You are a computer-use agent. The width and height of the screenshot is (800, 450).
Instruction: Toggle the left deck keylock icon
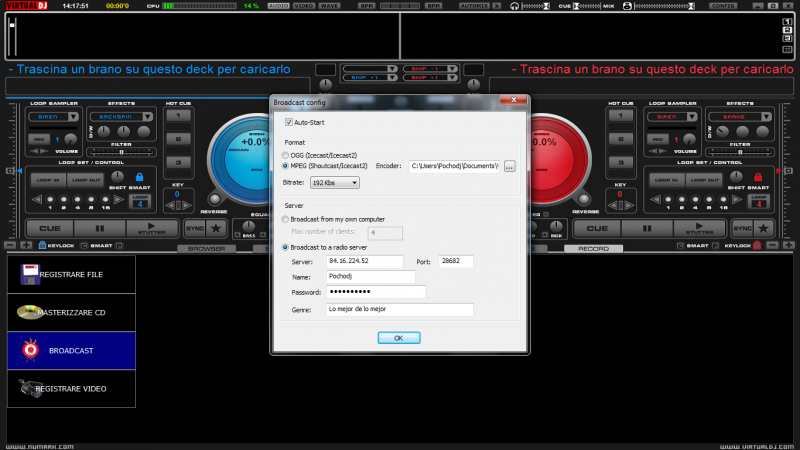(42, 245)
